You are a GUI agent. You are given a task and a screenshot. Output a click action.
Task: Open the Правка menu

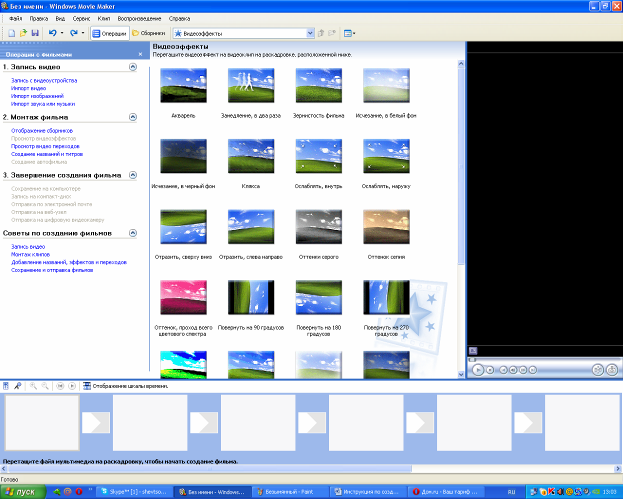coord(39,19)
